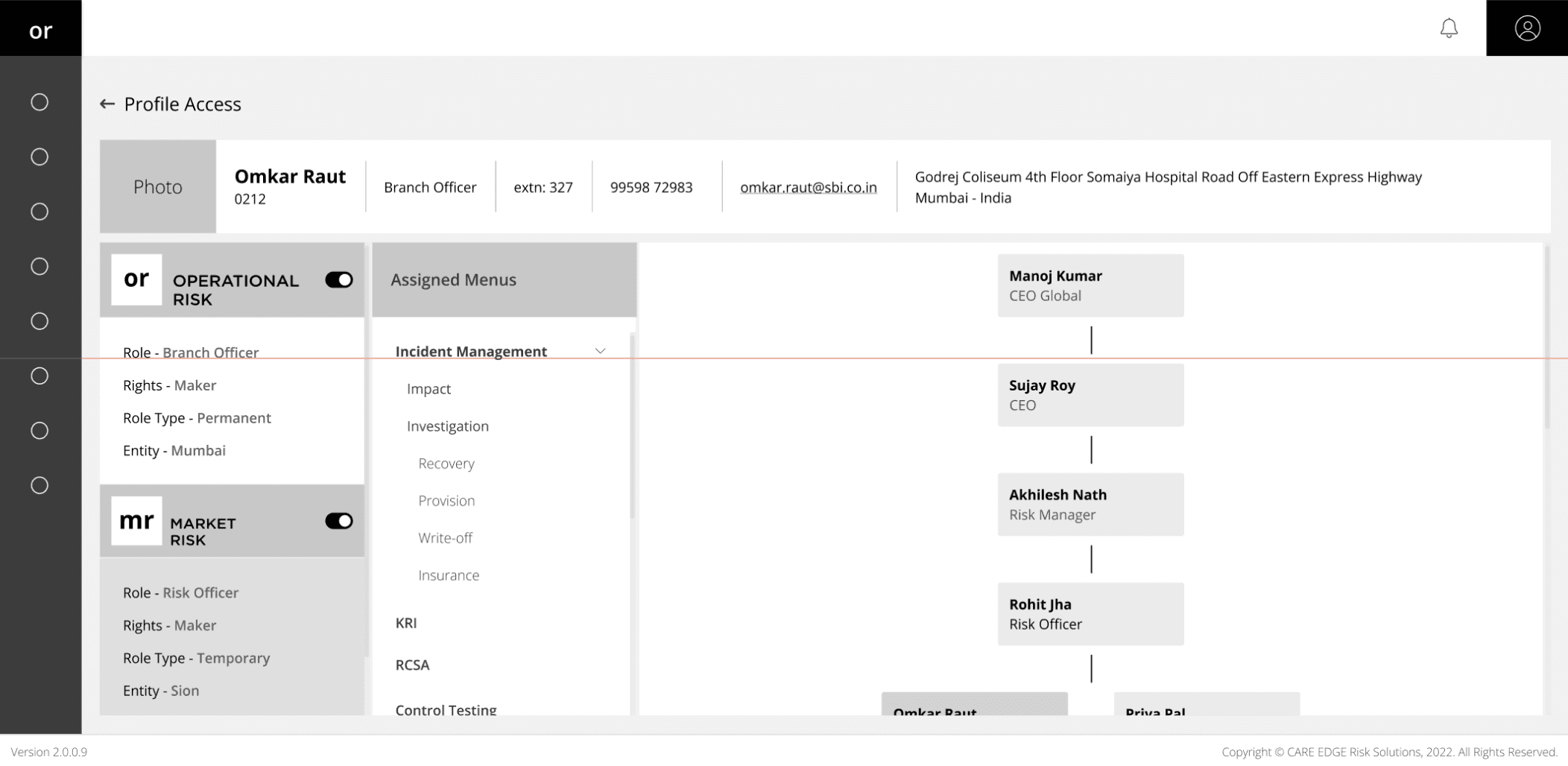The width and height of the screenshot is (1568, 766).
Task: Open the Investigation menu item
Action: click(x=448, y=426)
